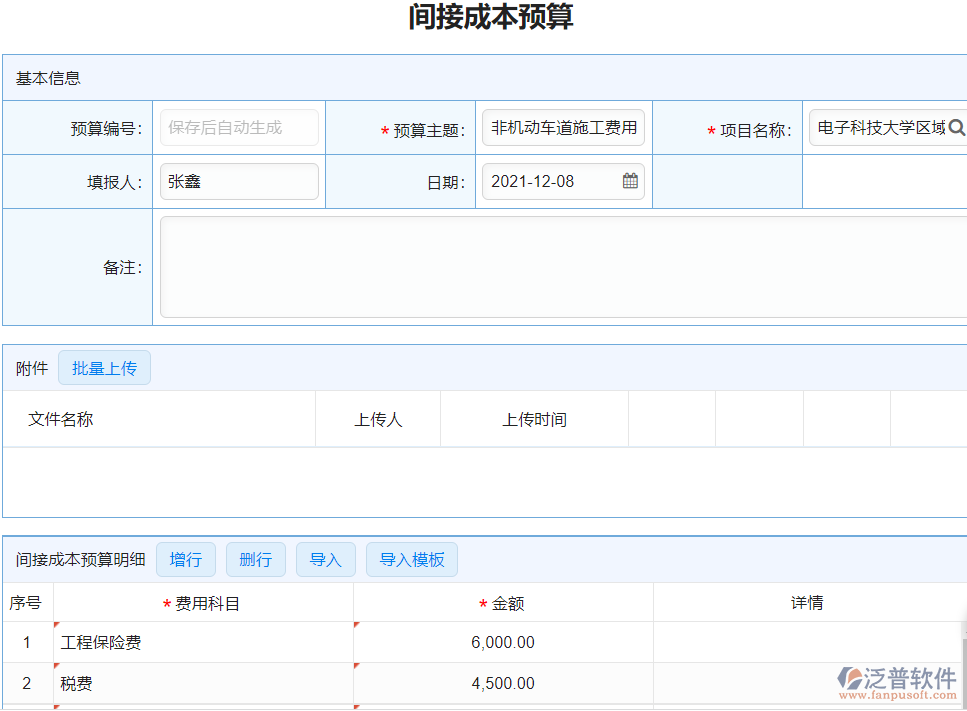Click 删行 to delete a detail row
Viewport: 967px width, 711px height.
point(256,559)
